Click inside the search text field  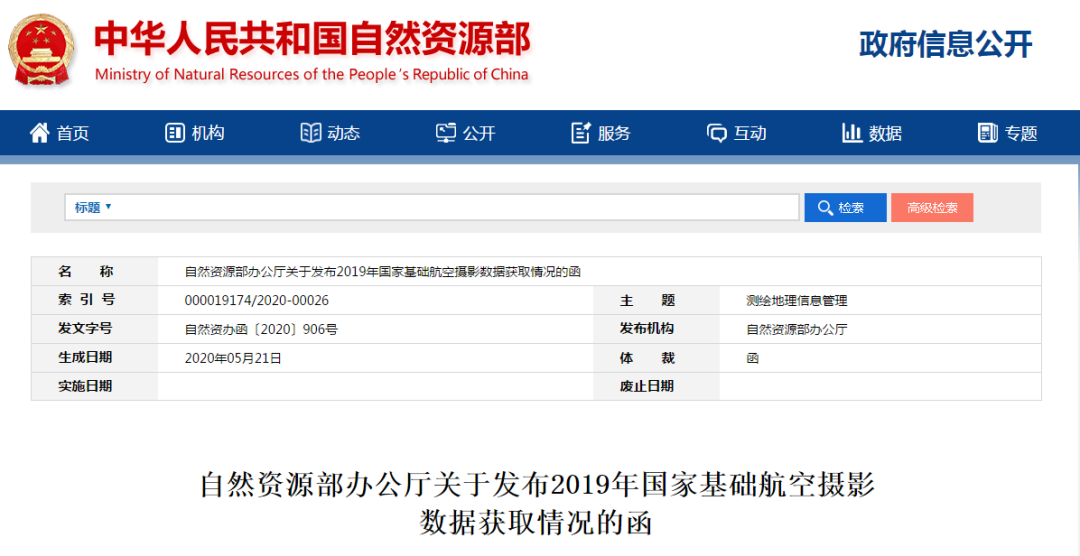[x=450, y=207]
